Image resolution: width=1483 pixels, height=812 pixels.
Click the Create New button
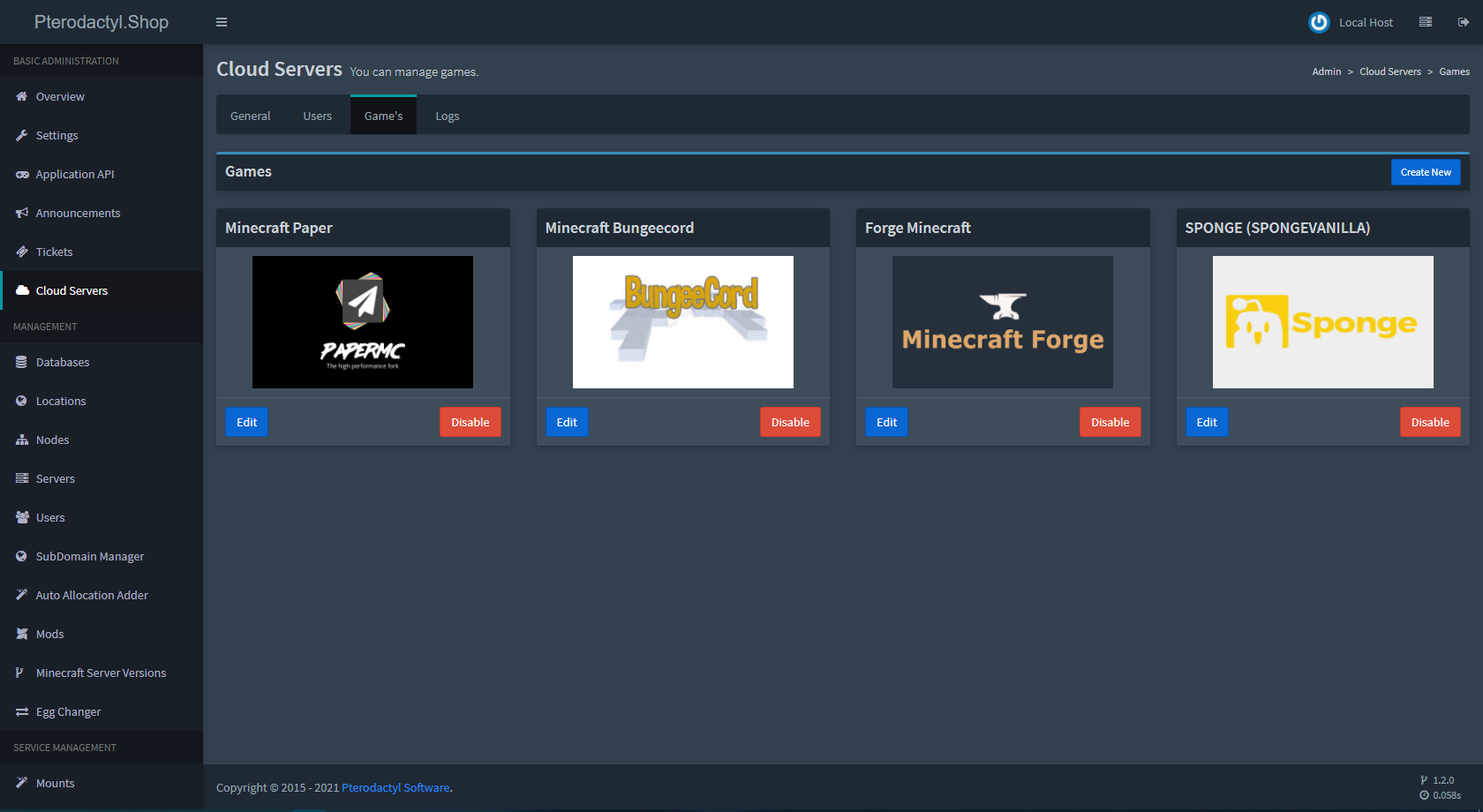1425,172
